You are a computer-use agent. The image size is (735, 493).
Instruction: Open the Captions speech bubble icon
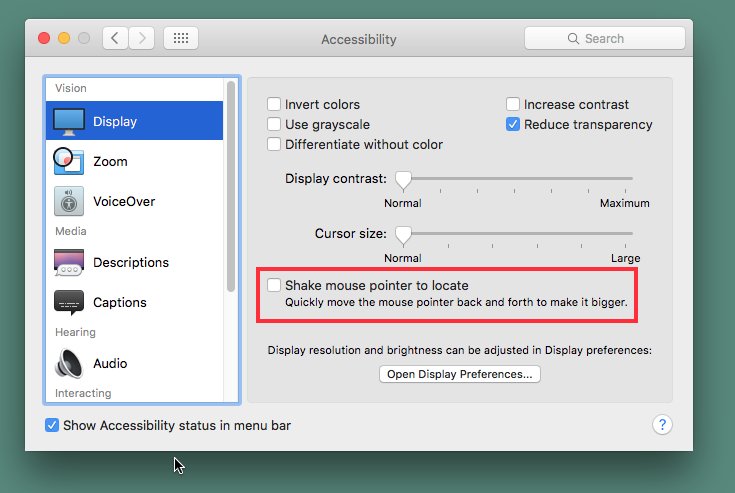(69, 302)
